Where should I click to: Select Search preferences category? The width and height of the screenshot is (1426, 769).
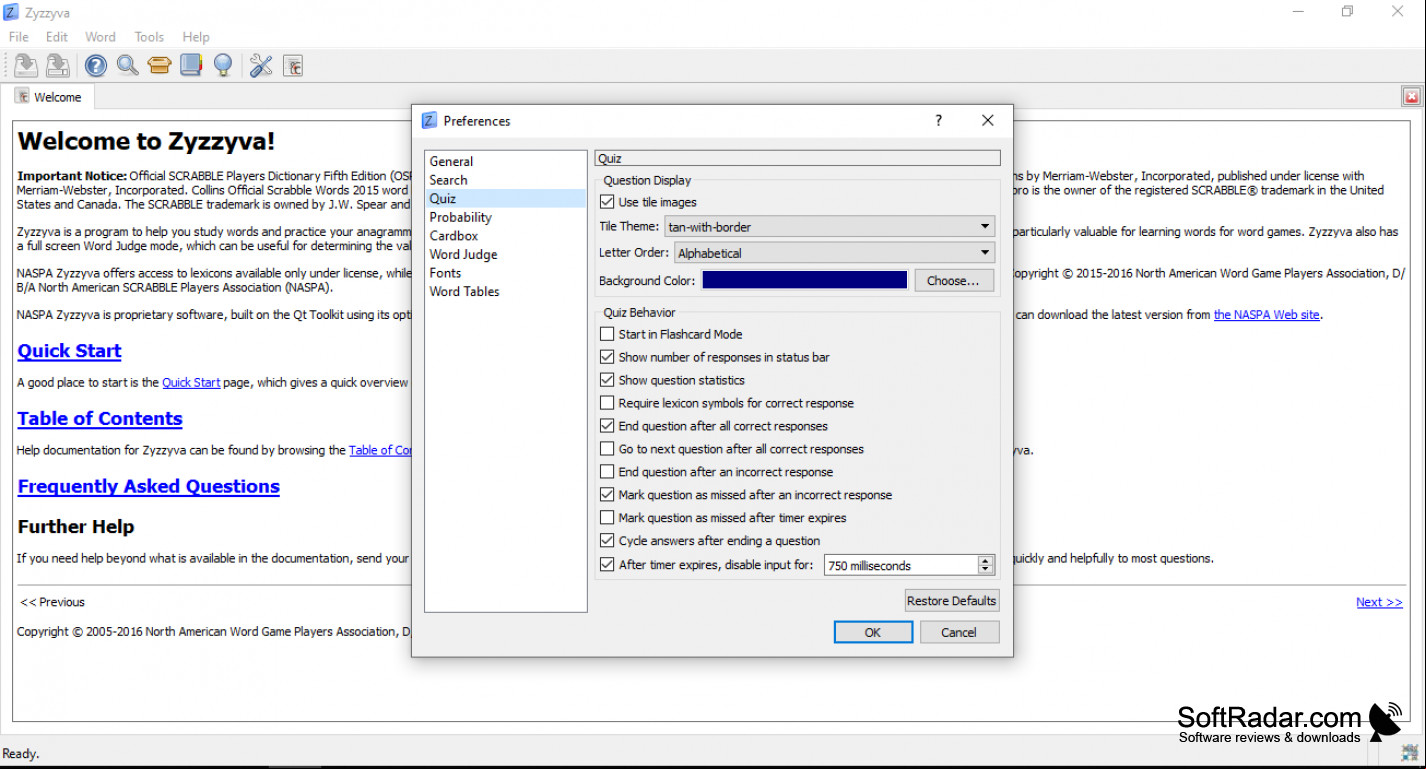point(505,180)
